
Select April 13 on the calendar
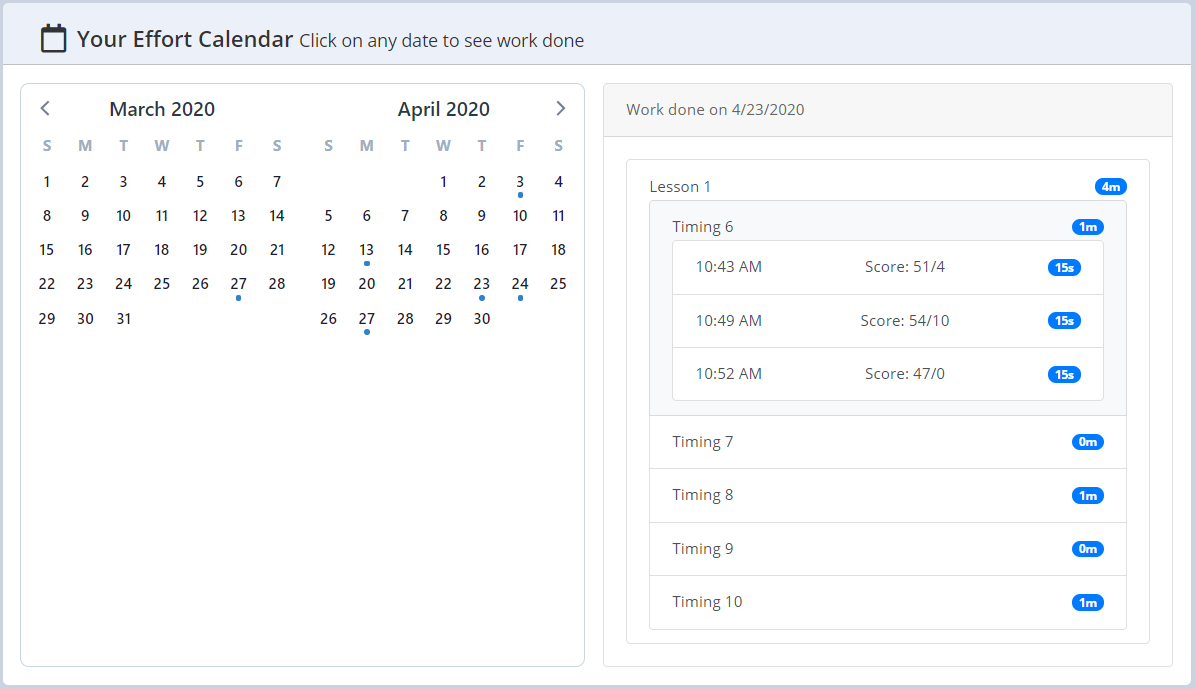[367, 250]
